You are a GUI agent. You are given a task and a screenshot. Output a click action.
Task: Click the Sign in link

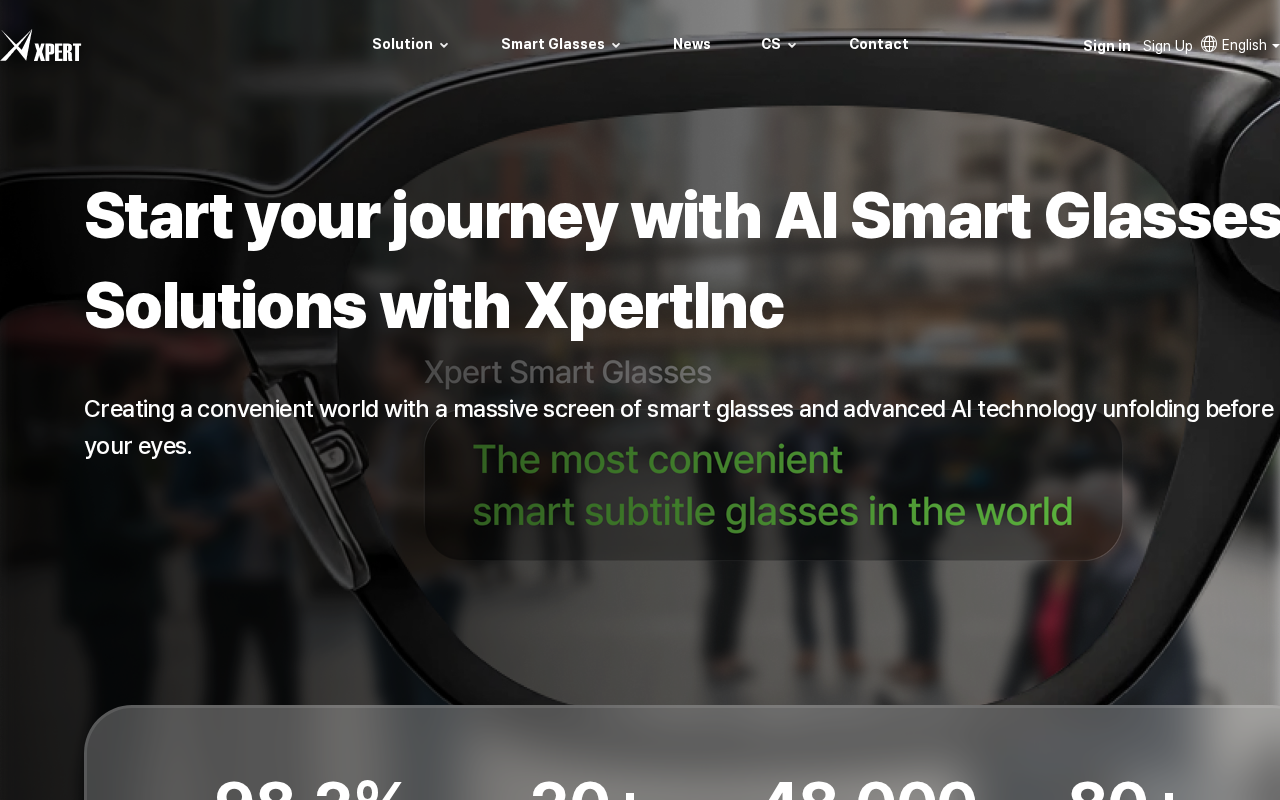point(1107,46)
